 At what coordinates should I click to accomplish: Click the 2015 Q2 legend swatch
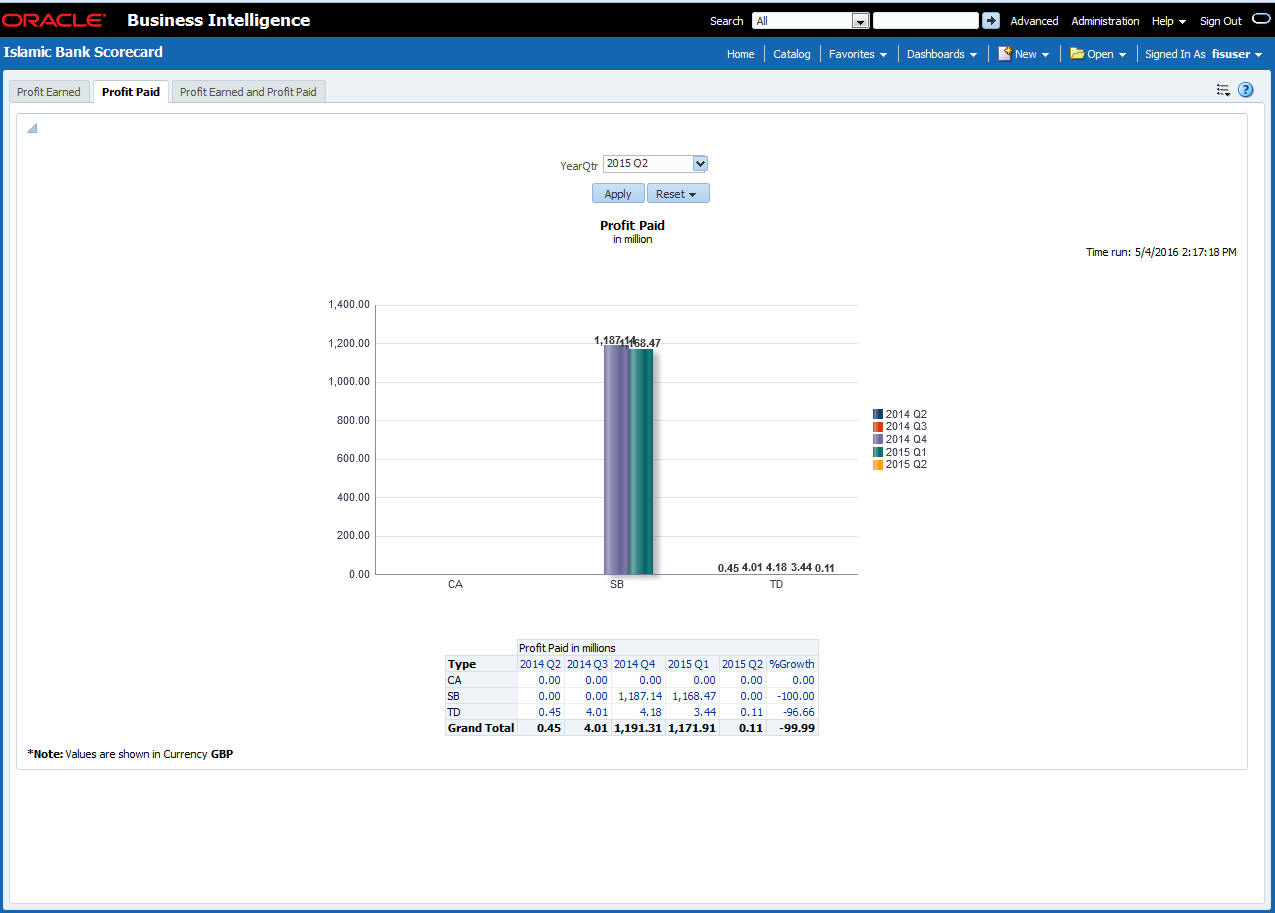point(878,464)
